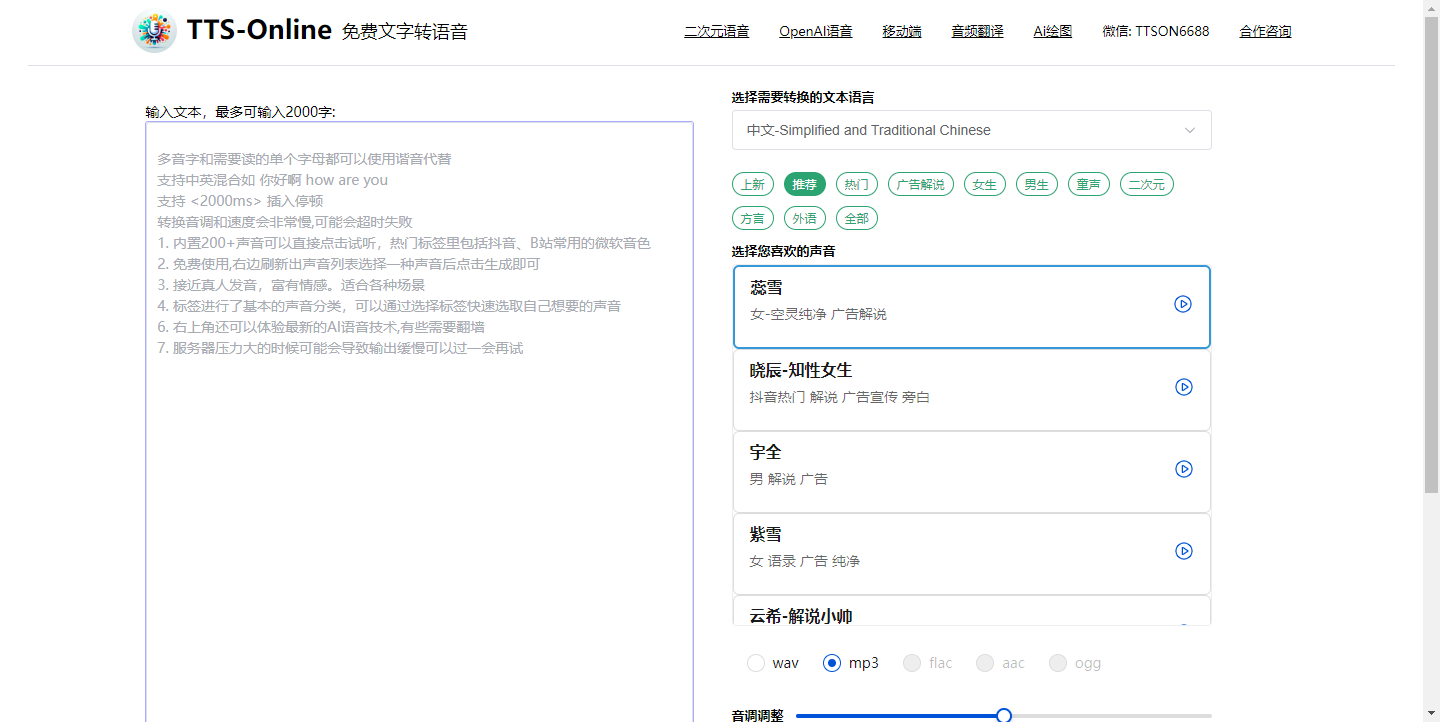Open the text language dropdown

point(972,130)
